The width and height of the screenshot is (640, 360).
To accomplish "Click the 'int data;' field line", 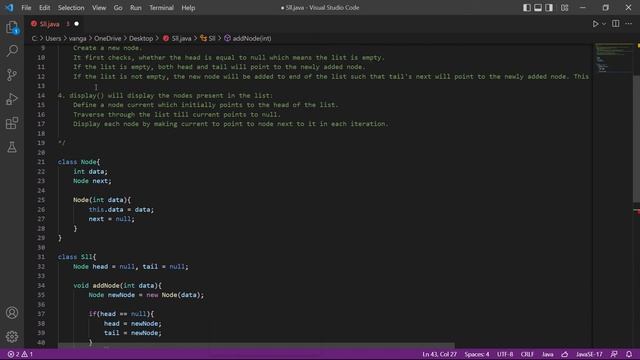I will pos(90,171).
